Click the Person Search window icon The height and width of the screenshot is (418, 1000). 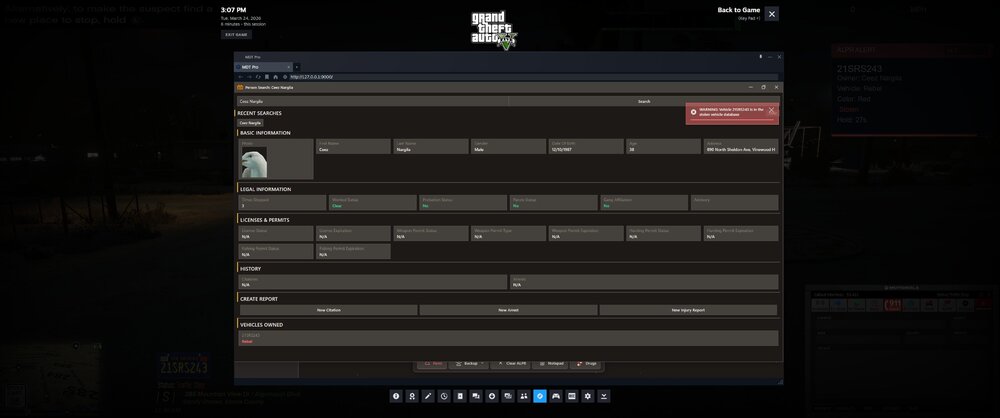click(x=240, y=87)
